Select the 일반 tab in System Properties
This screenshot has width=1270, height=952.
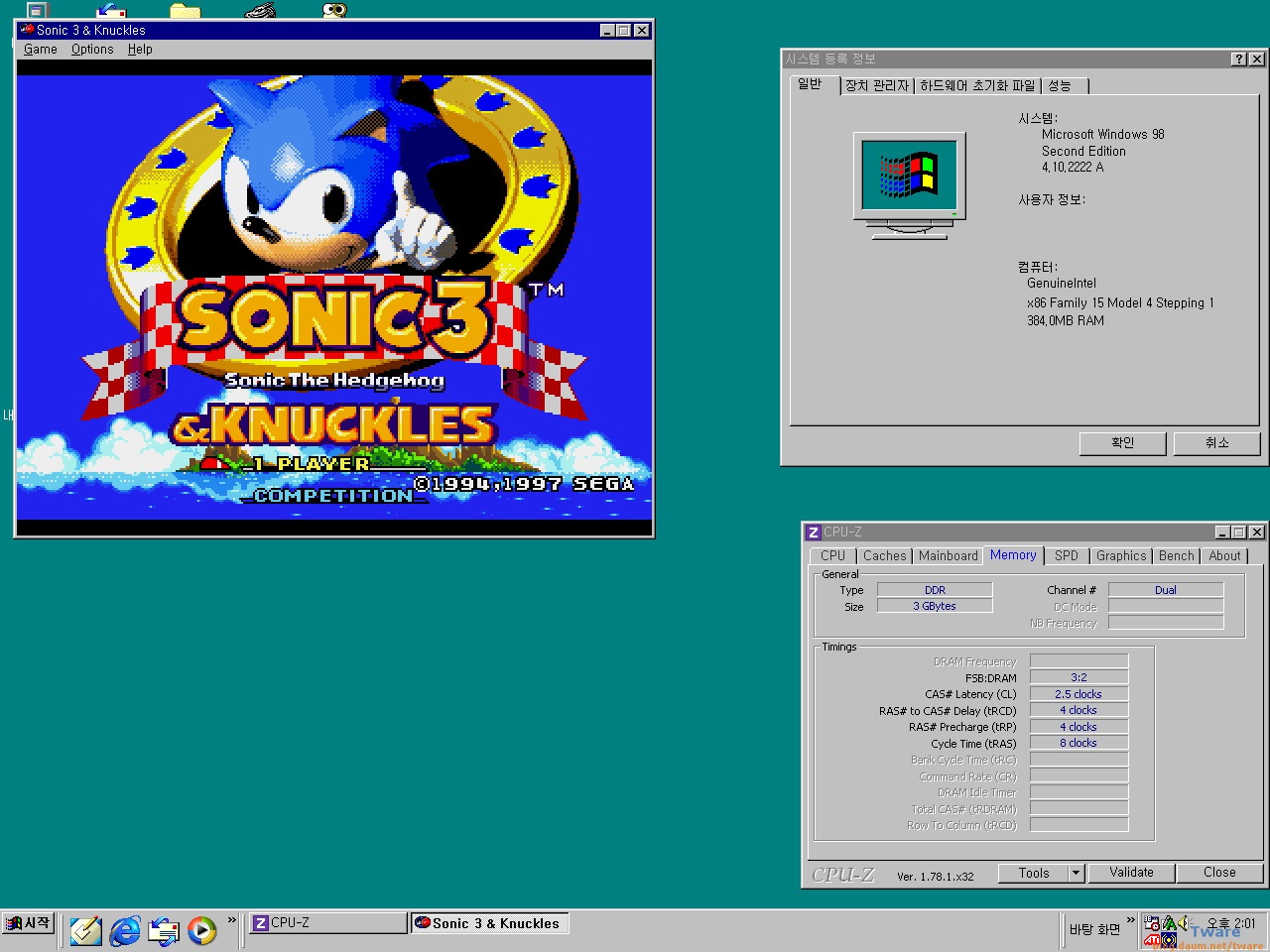point(815,84)
